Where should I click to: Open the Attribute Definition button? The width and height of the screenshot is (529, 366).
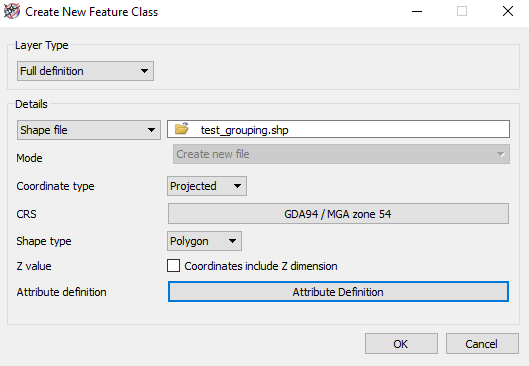pyautogui.click(x=338, y=292)
